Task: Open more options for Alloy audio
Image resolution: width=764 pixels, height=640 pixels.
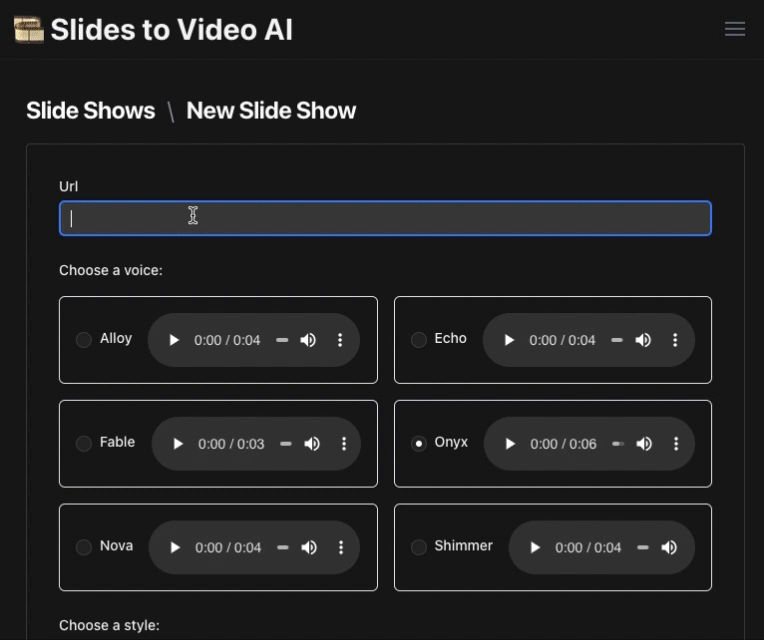Action: tap(340, 340)
